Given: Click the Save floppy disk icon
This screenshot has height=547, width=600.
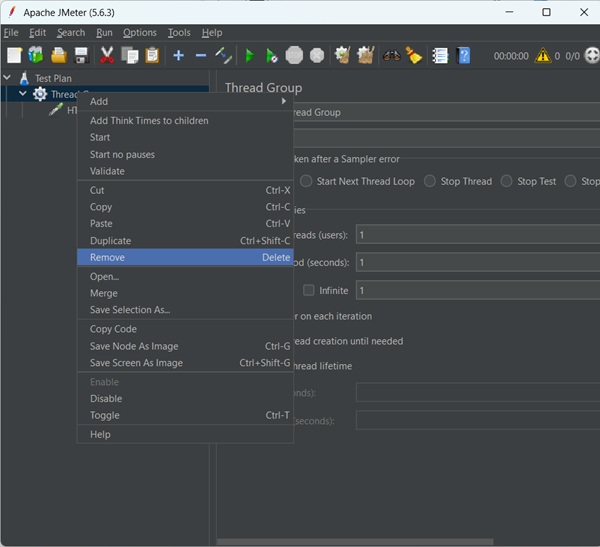Looking at the screenshot, I should 81,55.
